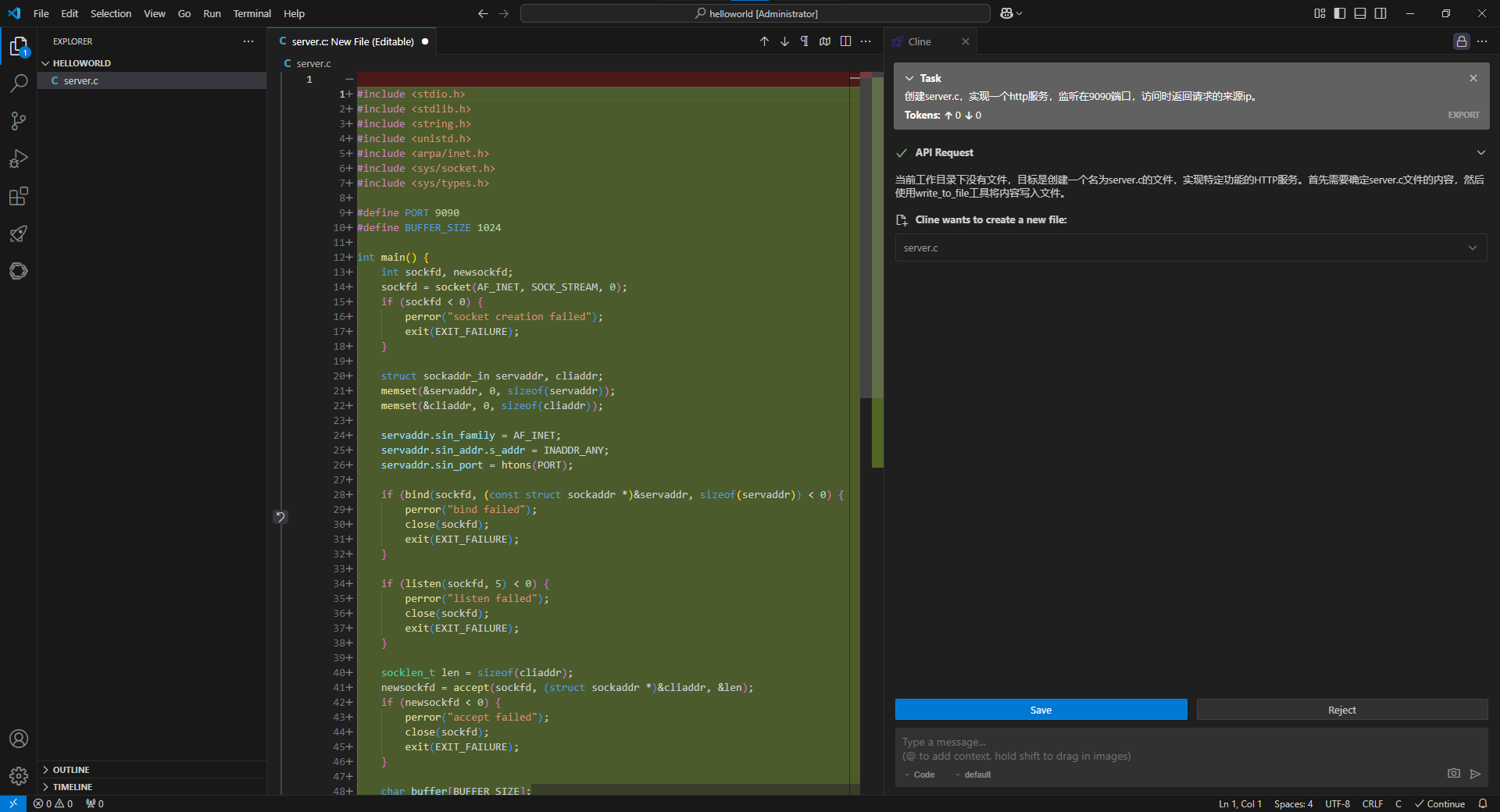This screenshot has width=1500, height=812.
Task: Collapse the API Request section chevron
Action: coord(1480,153)
